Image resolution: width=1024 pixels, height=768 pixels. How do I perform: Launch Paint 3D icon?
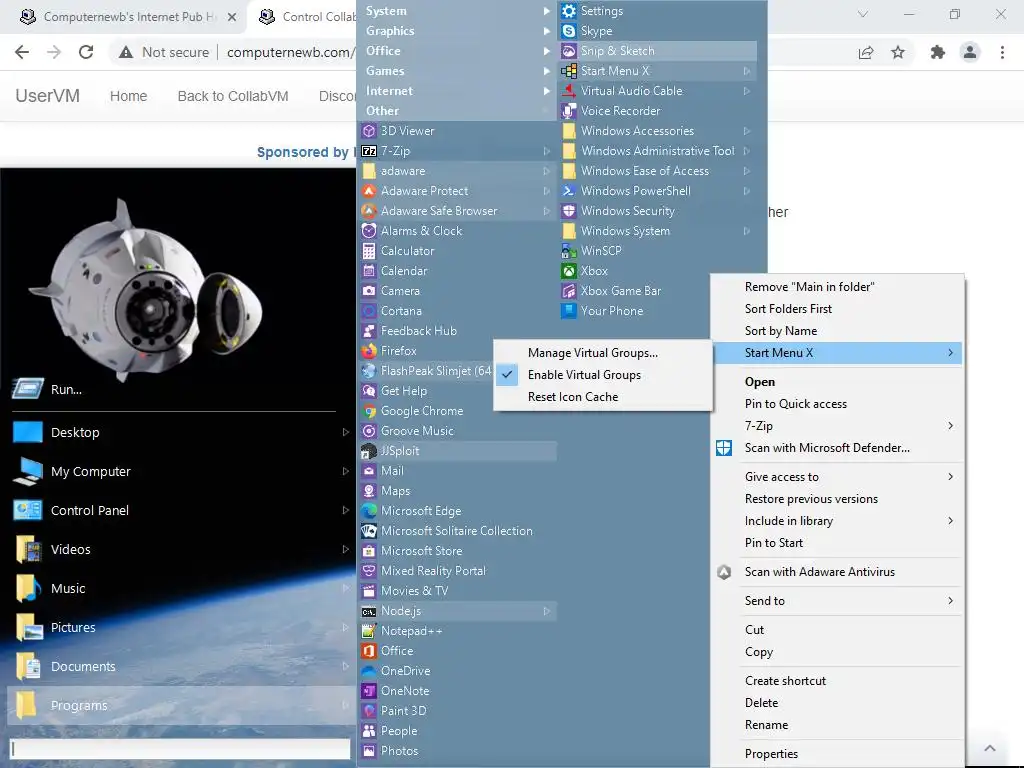coord(369,711)
